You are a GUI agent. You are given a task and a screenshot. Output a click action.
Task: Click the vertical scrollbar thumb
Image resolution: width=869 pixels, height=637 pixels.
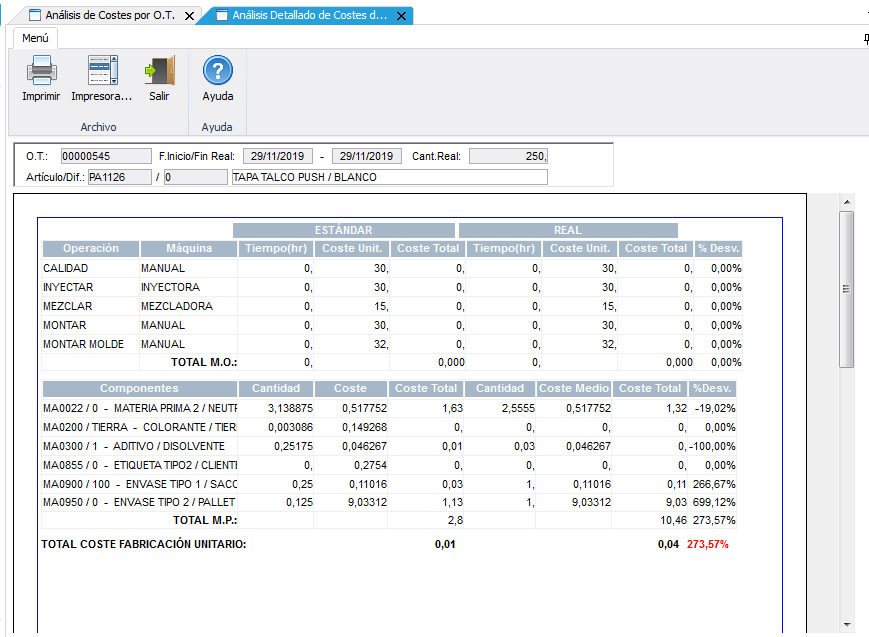click(x=846, y=289)
